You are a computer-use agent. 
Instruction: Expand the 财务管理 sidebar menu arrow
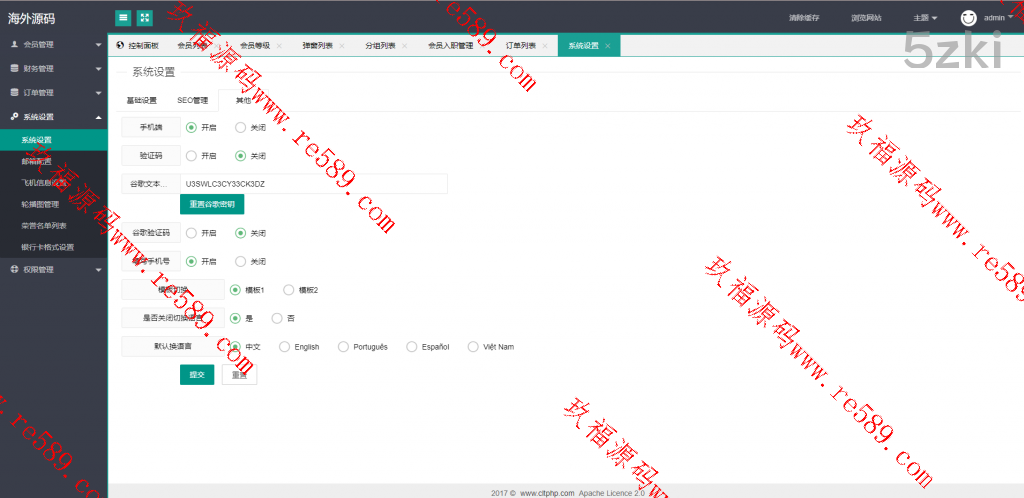(x=99, y=69)
